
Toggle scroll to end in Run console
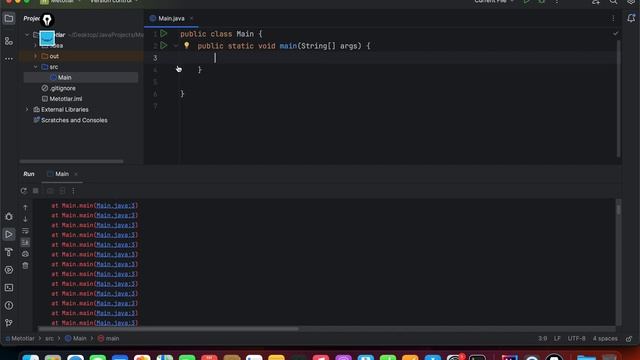point(25,242)
